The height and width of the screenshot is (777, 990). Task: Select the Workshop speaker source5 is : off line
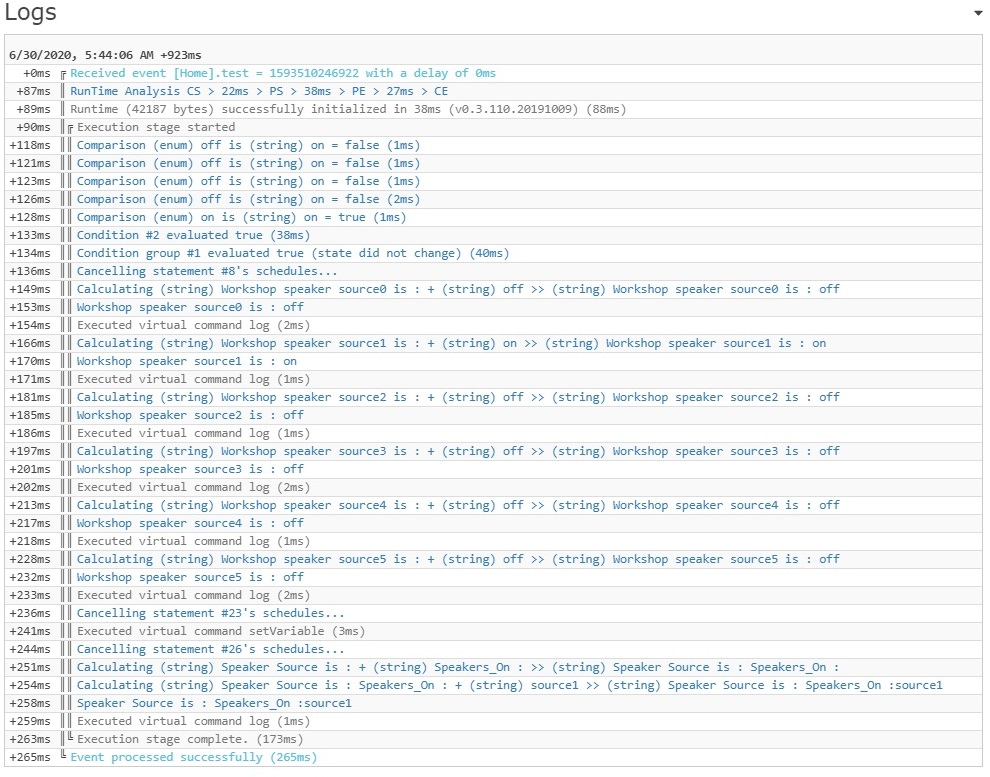(190, 578)
